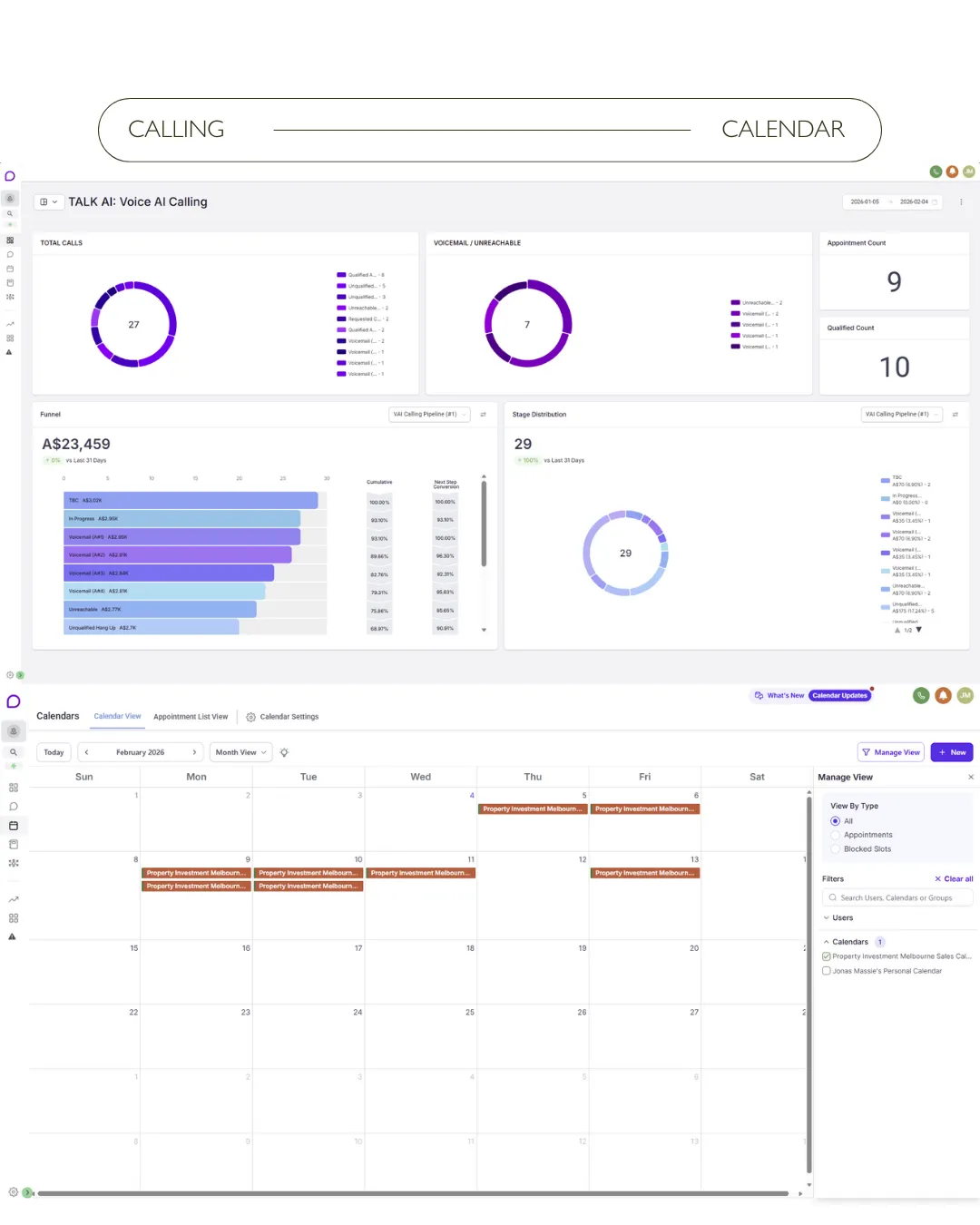This screenshot has width=980, height=1225.
Task: Open Funnel VAI Calling Pipeline dropdown
Action: 429,415
